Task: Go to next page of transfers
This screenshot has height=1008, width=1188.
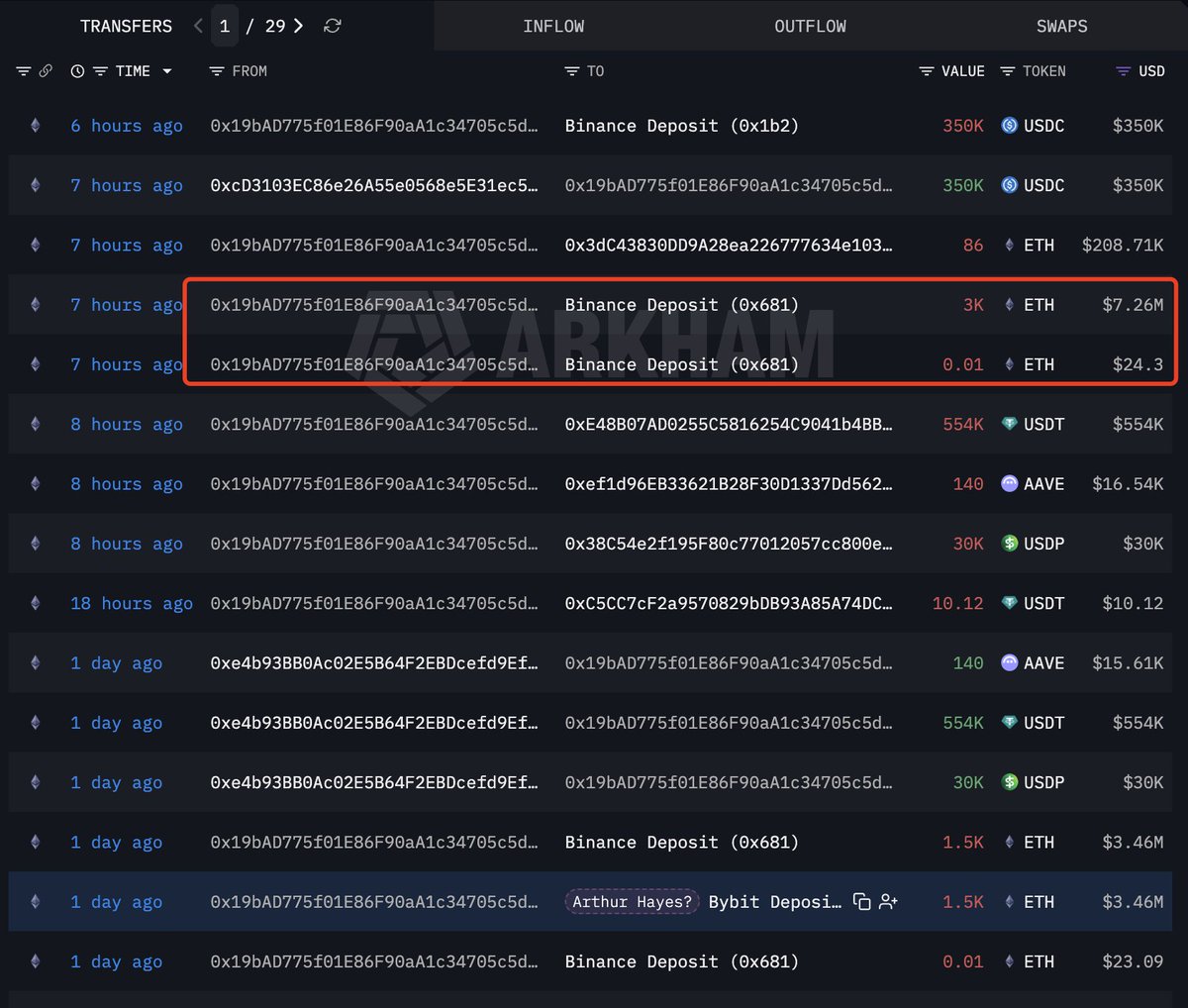Action: (298, 26)
